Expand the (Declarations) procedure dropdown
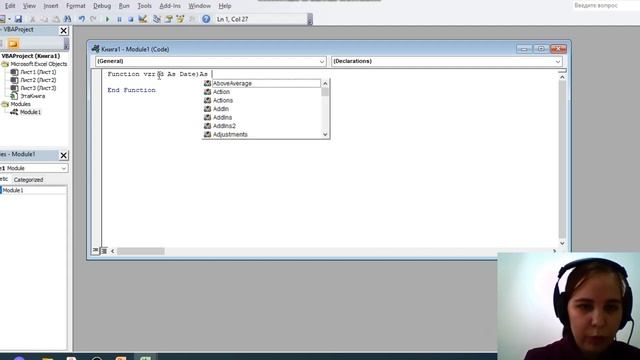 [558, 62]
